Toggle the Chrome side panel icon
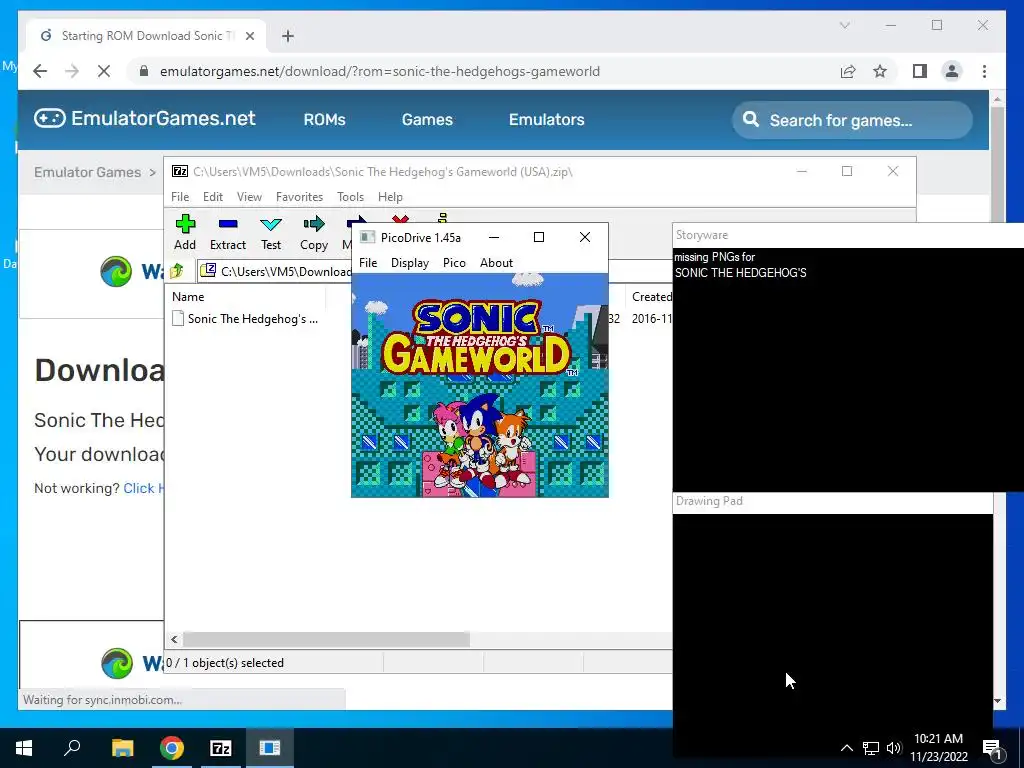Screen dimensions: 1024x768 (920, 71)
